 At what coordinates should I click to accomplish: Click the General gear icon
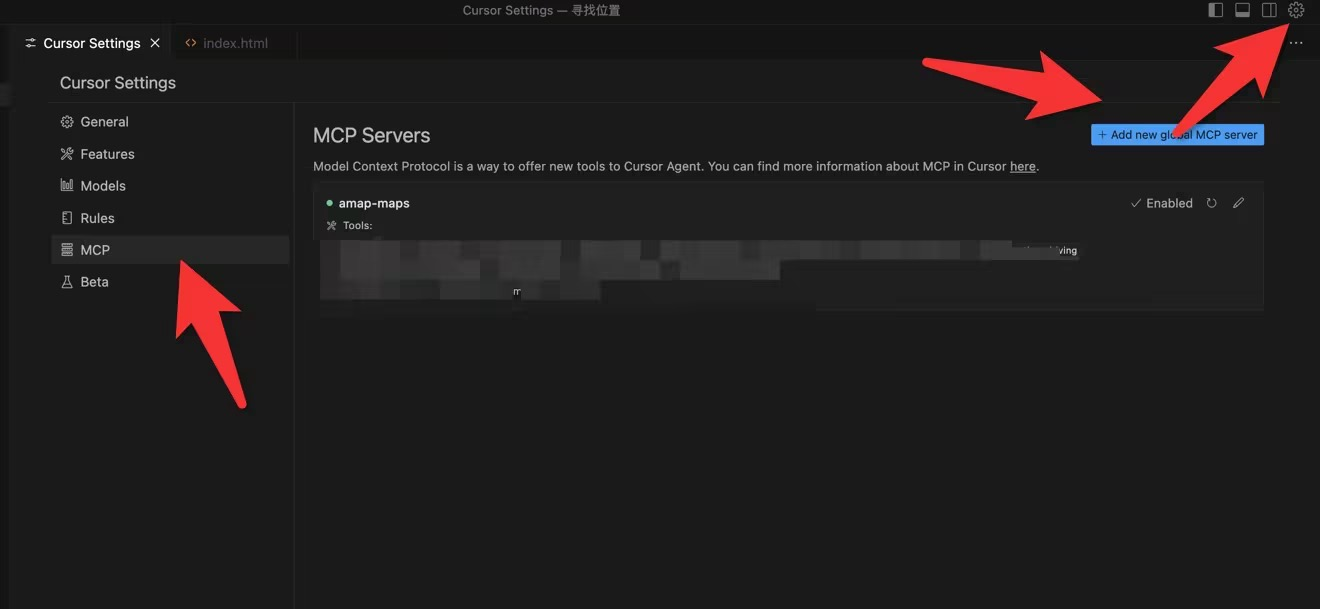click(67, 122)
